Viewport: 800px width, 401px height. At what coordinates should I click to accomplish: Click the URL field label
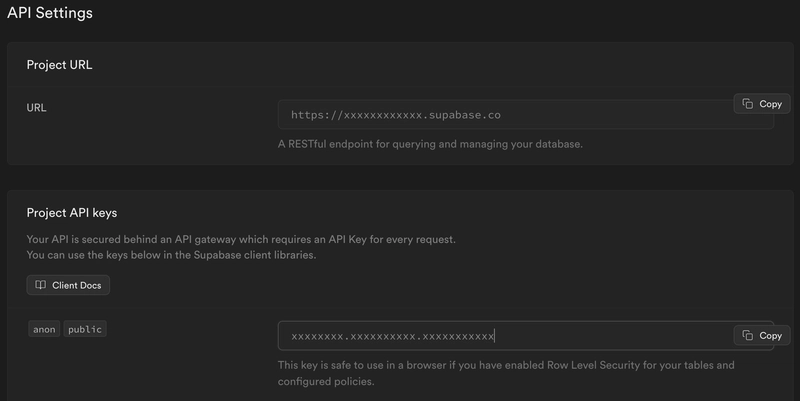click(36, 108)
